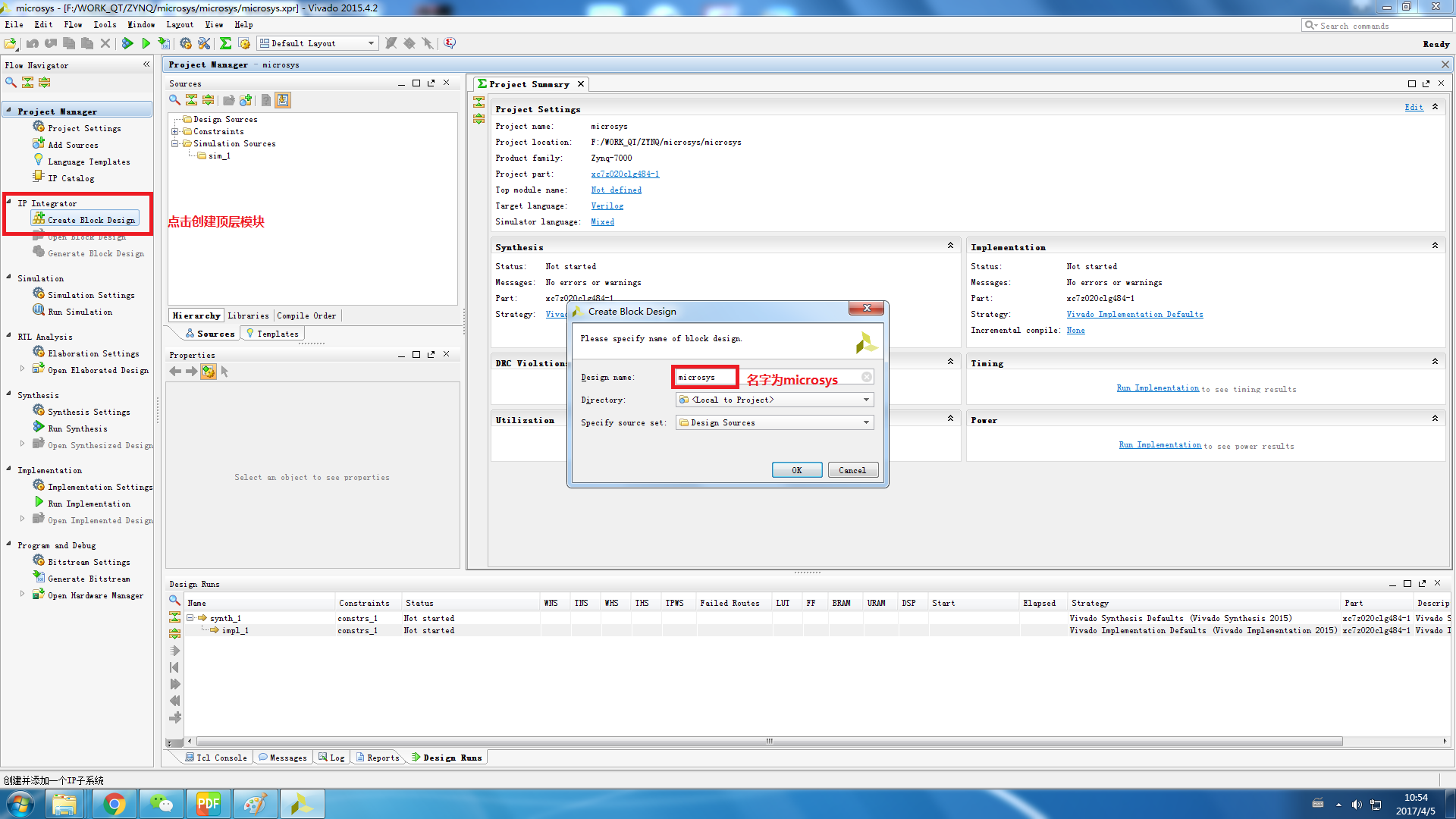1456x819 pixels.
Task: Click Create Block Design
Action: (85, 219)
